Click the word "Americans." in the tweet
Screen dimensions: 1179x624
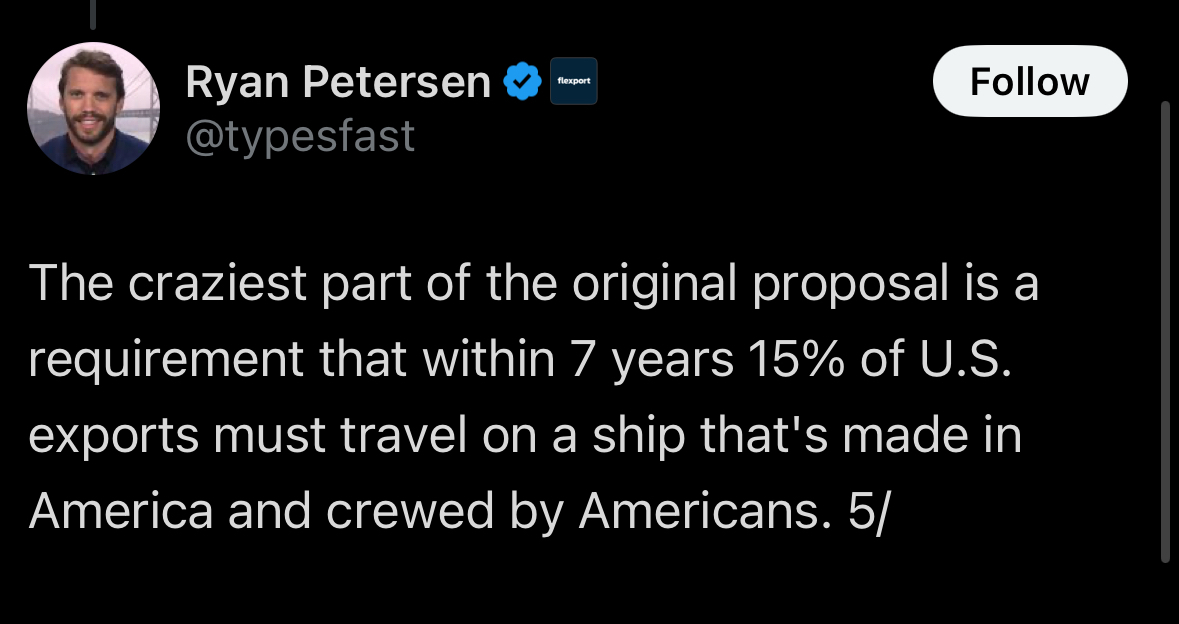coord(705,510)
